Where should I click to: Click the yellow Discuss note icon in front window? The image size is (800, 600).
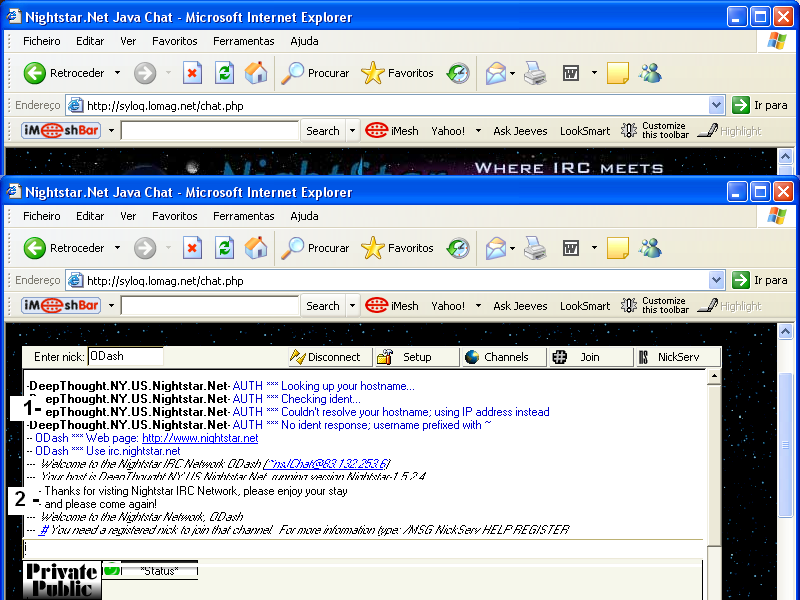click(617, 248)
